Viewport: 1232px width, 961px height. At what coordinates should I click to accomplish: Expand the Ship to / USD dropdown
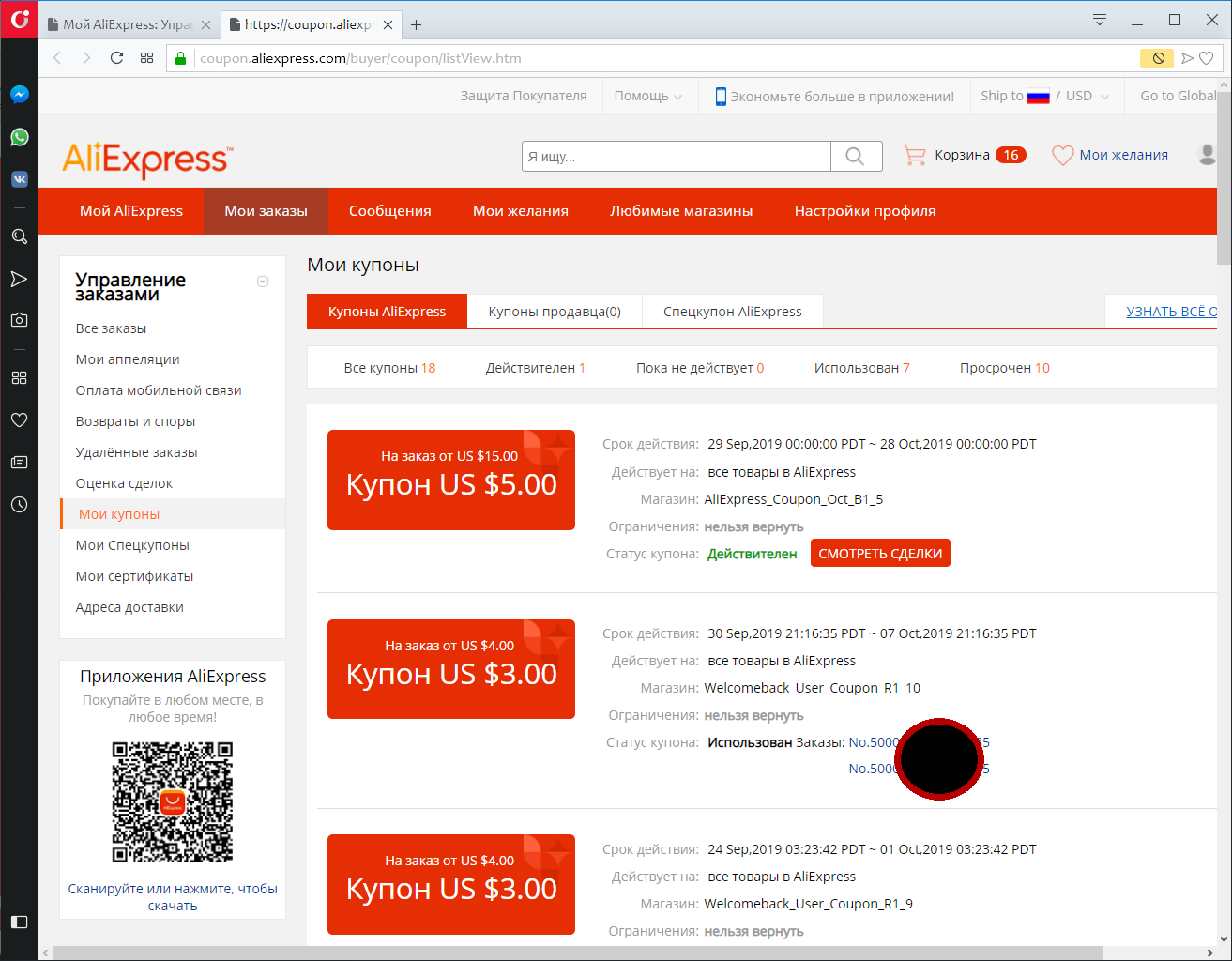tap(1044, 96)
